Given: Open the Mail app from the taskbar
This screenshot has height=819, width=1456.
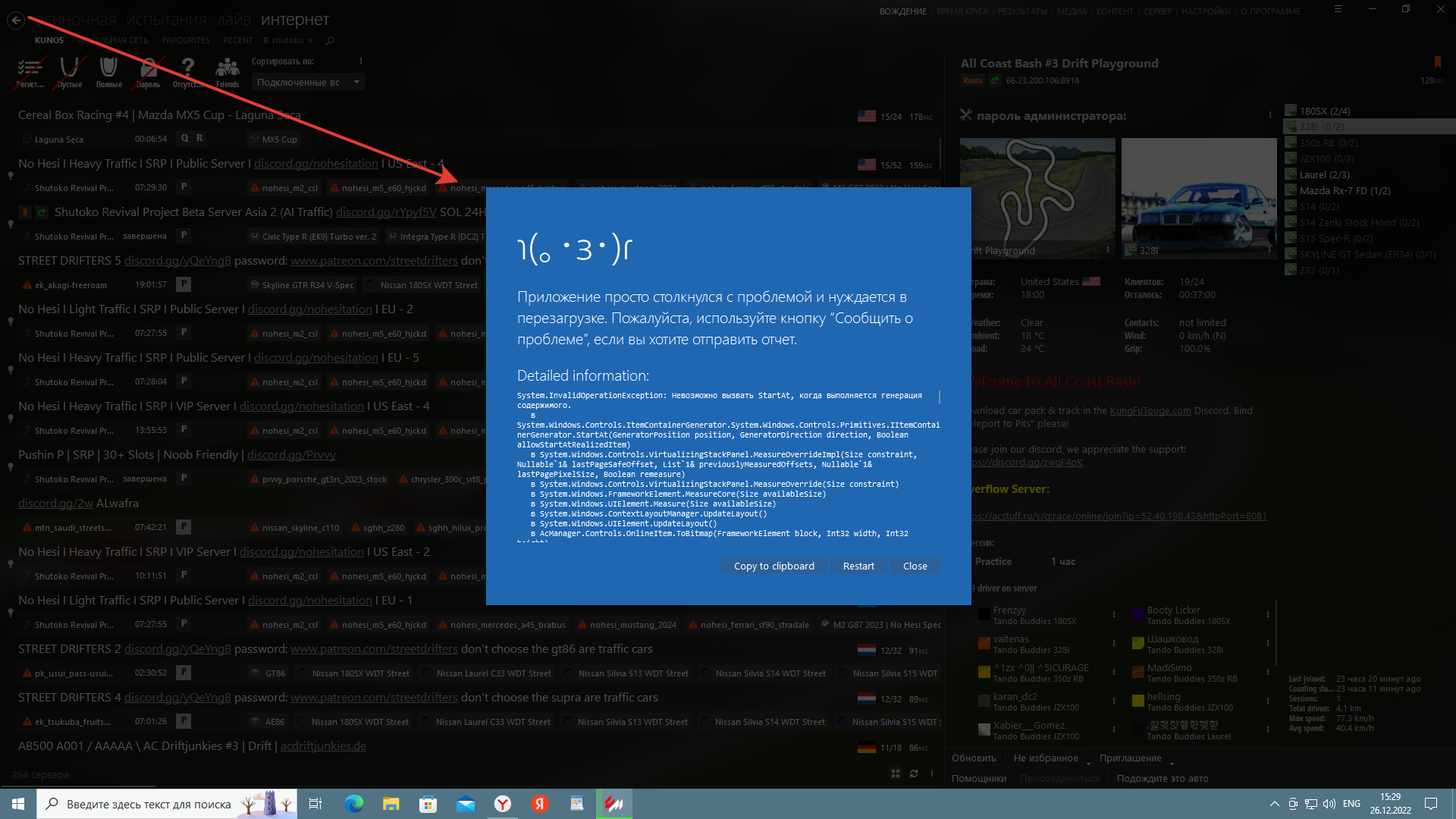Looking at the screenshot, I should 466,804.
